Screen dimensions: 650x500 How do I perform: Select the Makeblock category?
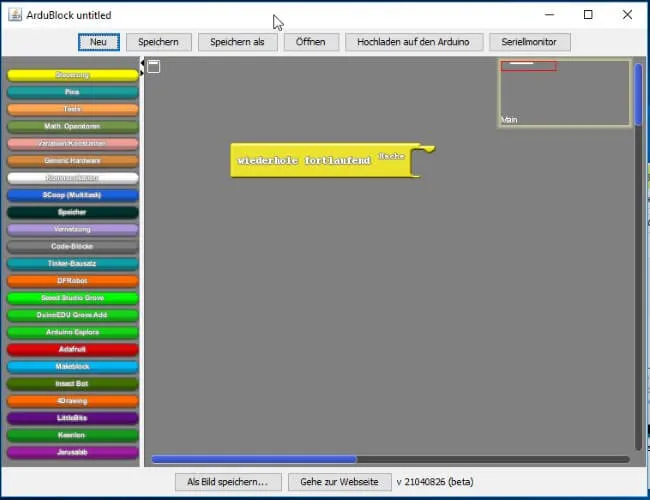pyautogui.click(x=73, y=367)
